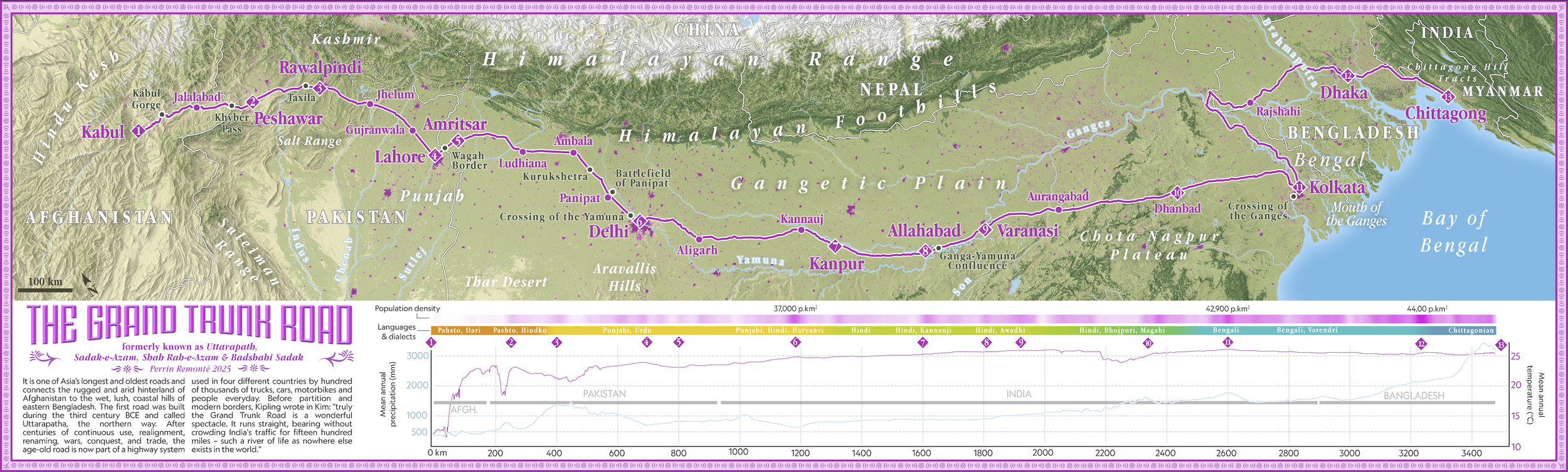The height and width of the screenshot is (472, 1568).
Task: Click the 'Pashto, Hindko' language segment
Action: 520,330
